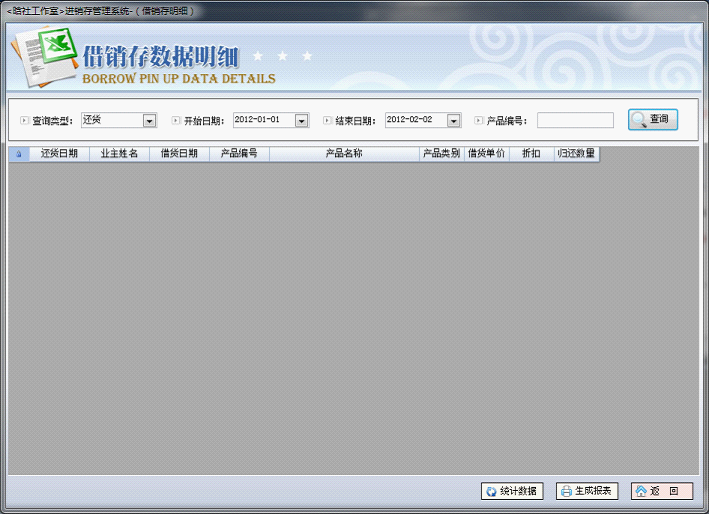Click the arrow icon beside 开始日期
This screenshot has height=514, width=709.
(176, 120)
